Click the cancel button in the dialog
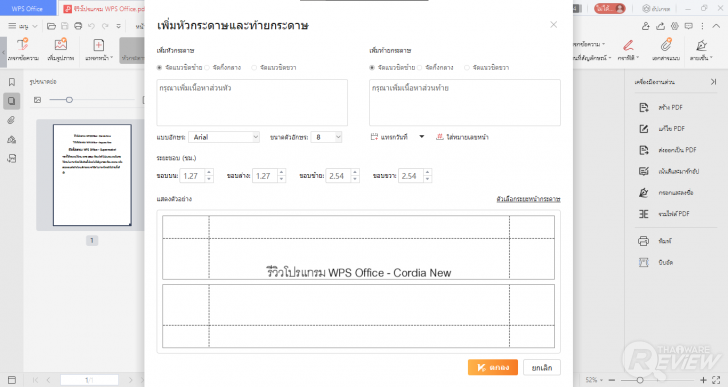This screenshot has width=728, height=387. pos(542,367)
